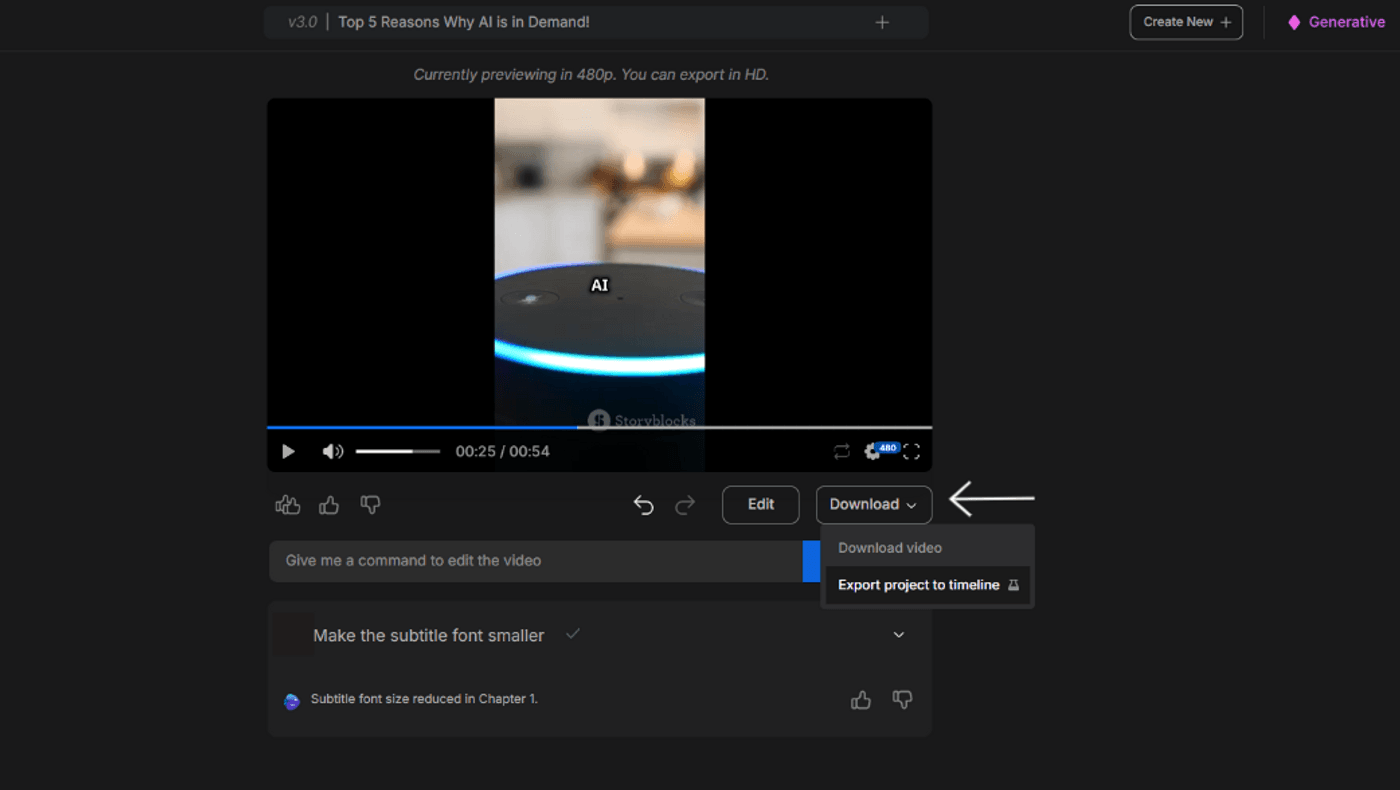Image resolution: width=1400 pixels, height=790 pixels.
Task: Open the Download dropdown
Action: tap(873, 504)
